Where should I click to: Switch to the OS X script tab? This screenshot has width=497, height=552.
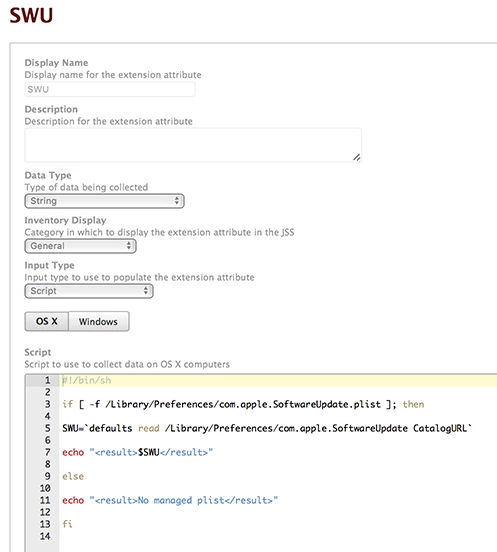pyautogui.click(x=46, y=321)
